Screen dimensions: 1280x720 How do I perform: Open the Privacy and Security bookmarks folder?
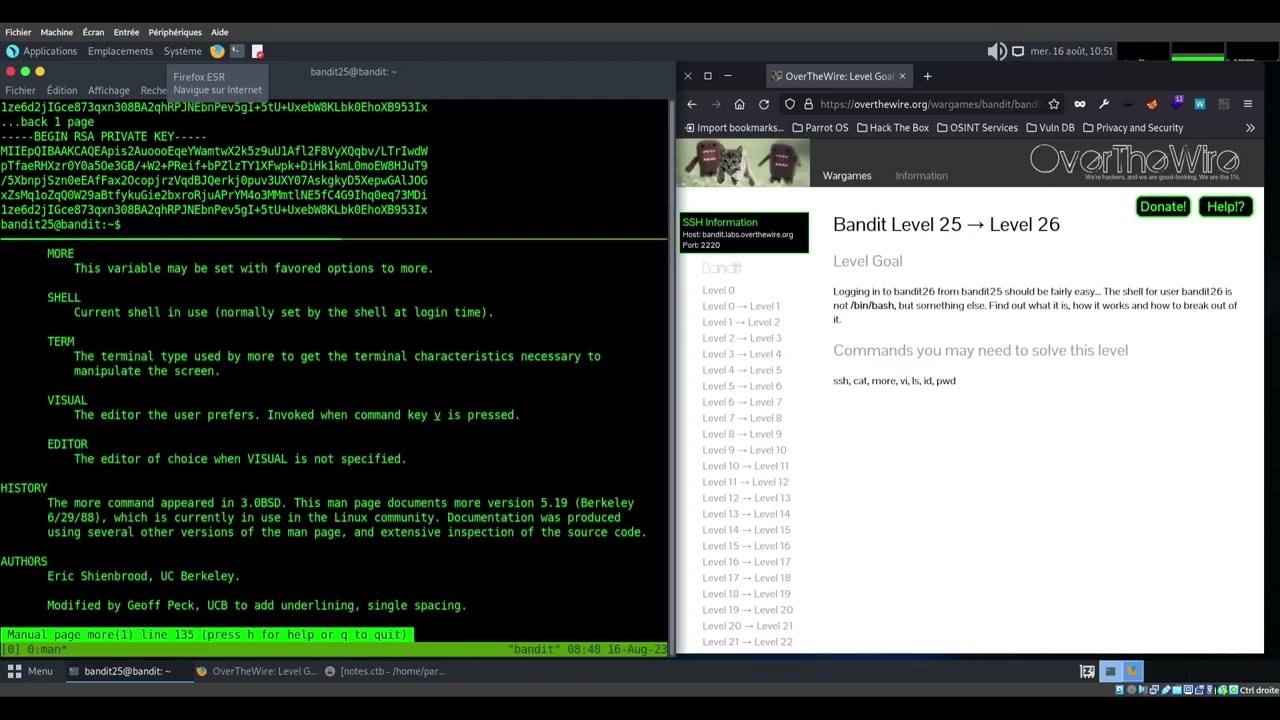pos(1132,128)
